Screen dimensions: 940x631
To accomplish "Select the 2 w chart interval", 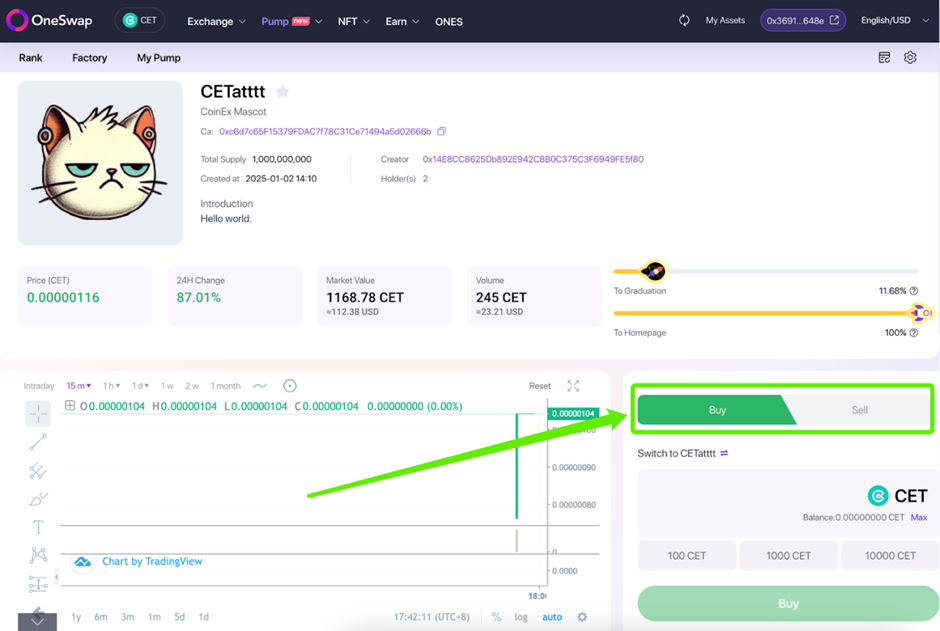I will pos(192,386).
